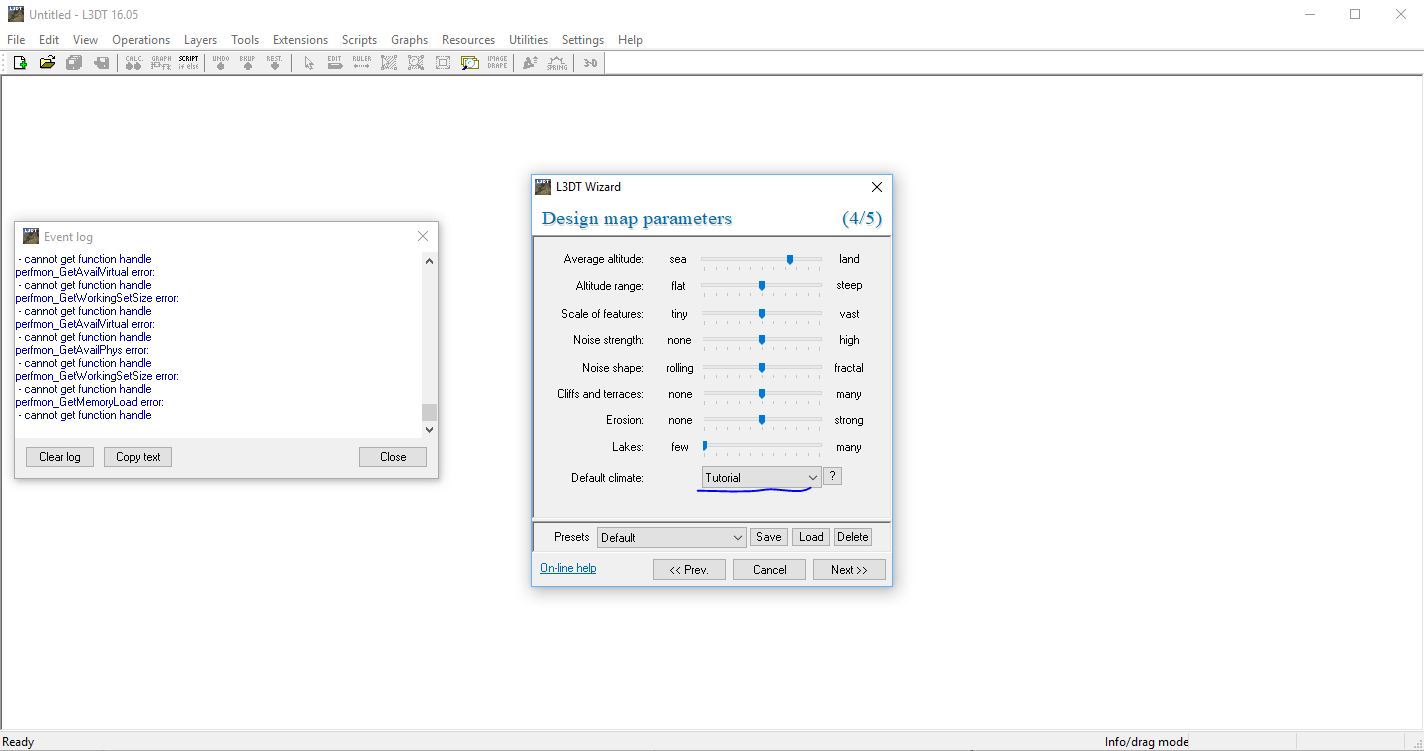Click the Lakes slider
1424x751 pixels.
(x=761, y=447)
